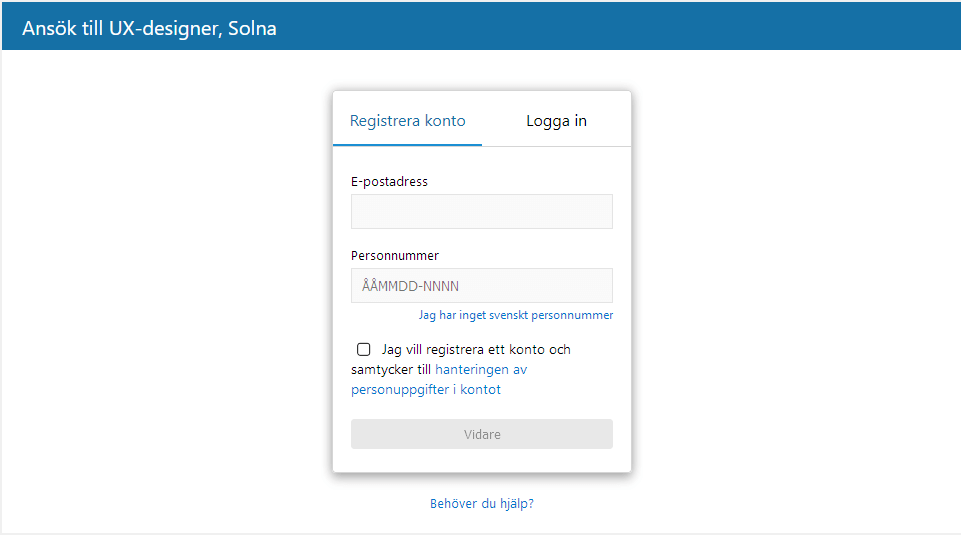Click the 'Ansök till UX-designer, Solna' heading
Viewport: 961px width, 535px height.
tap(150, 28)
